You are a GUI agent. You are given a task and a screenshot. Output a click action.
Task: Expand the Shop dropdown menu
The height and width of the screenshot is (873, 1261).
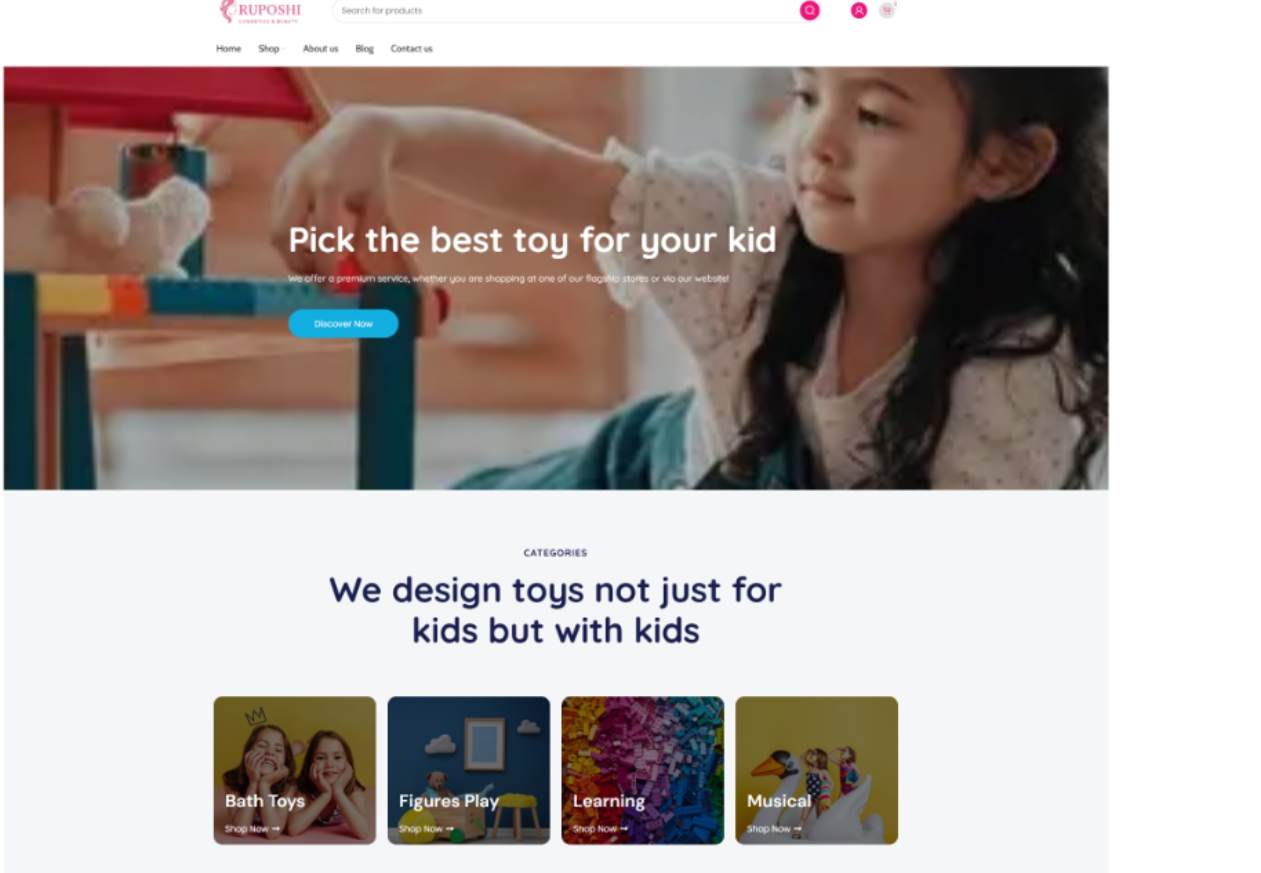[x=271, y=48]
